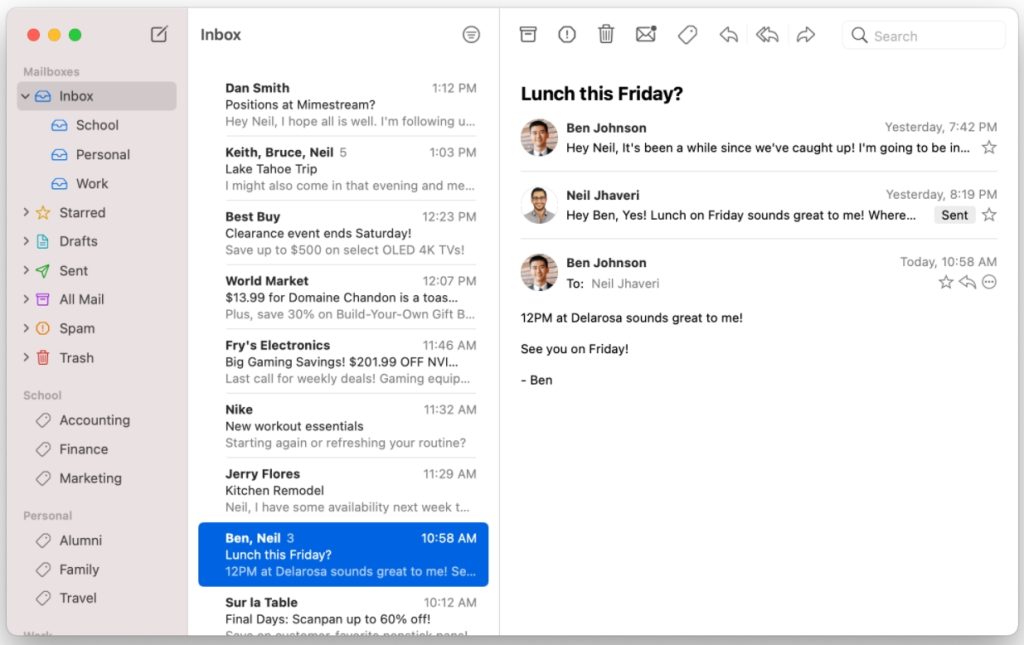Open Nike New workout essentials email
The image size is (1024, 645).
pyautogui.click(x=344, y=426)
